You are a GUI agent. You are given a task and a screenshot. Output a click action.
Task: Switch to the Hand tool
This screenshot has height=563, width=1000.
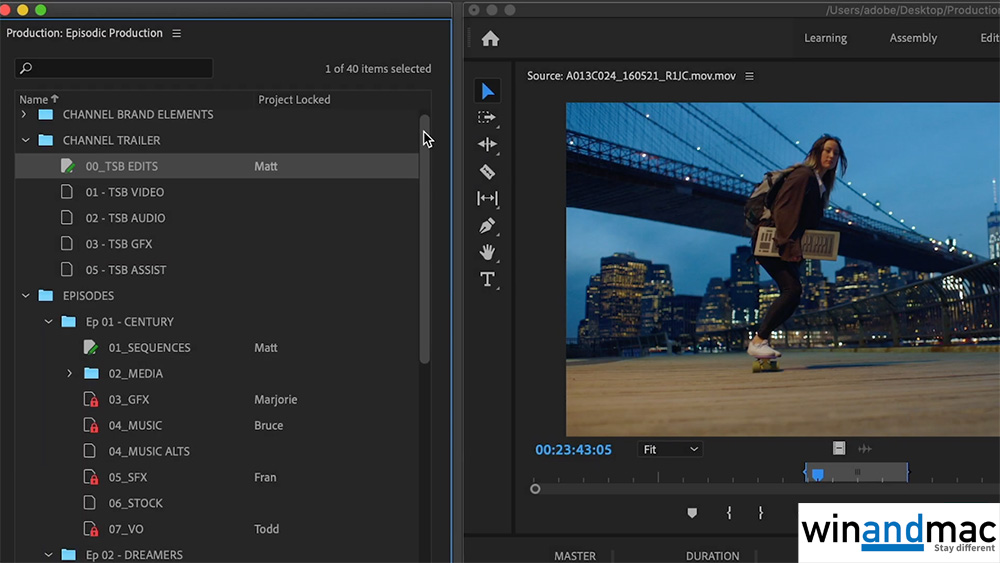pos(487,252)
